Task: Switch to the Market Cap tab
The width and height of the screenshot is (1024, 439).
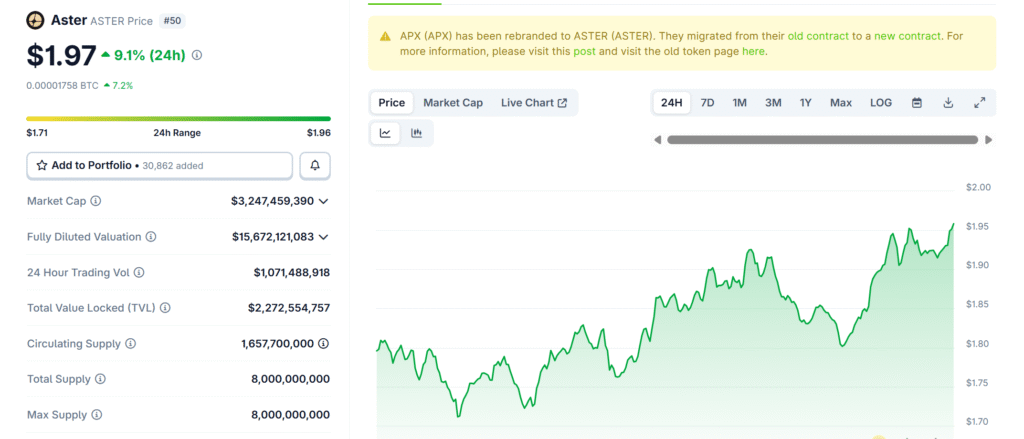Action: coord(452,103)
